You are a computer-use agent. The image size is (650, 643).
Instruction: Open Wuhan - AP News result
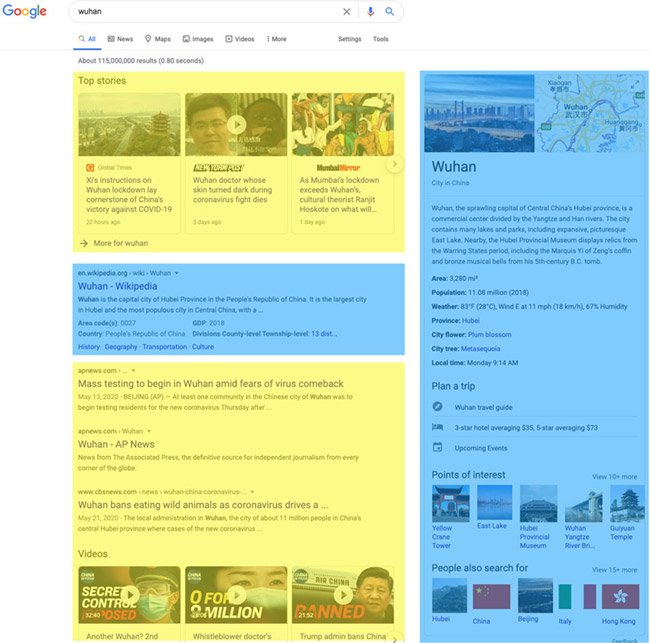pos(116,444)
